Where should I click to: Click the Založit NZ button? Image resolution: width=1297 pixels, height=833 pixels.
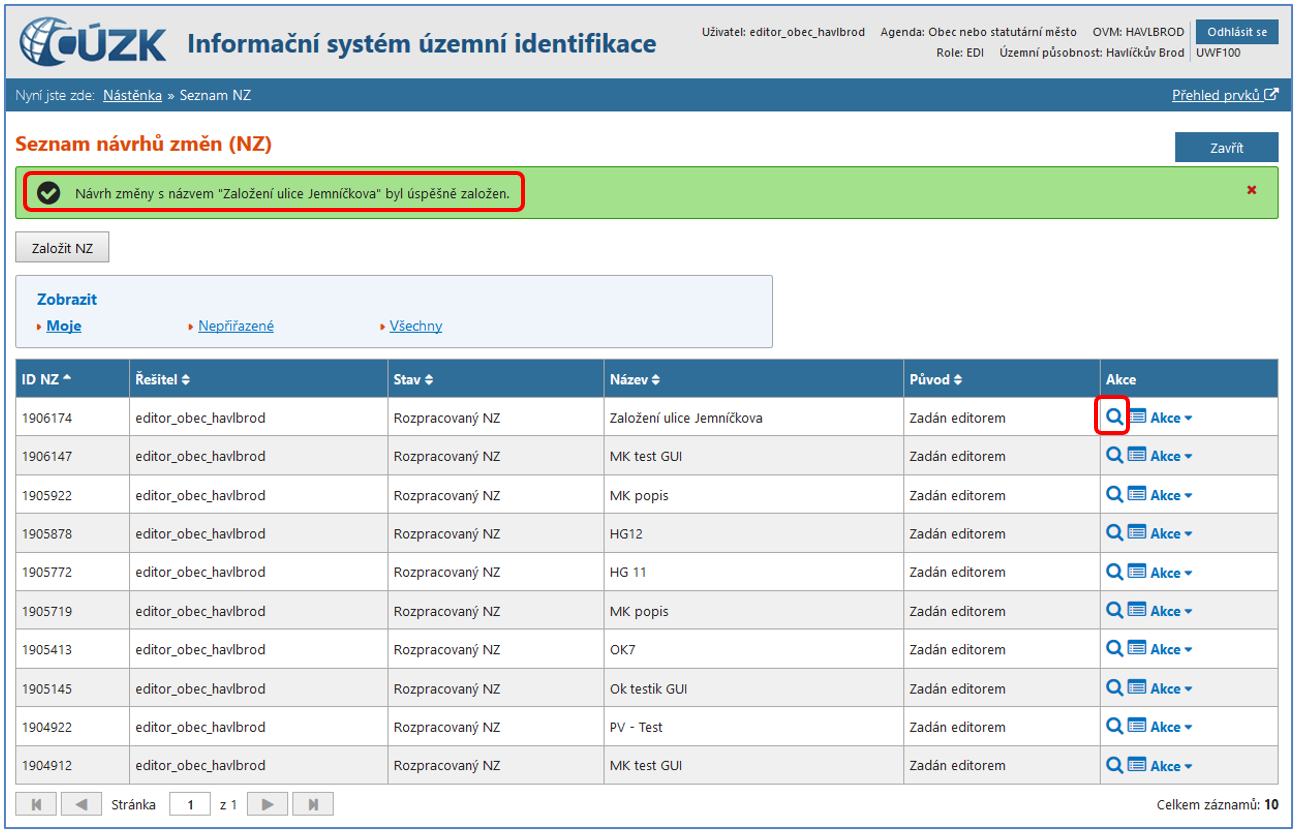click(62, 248)
